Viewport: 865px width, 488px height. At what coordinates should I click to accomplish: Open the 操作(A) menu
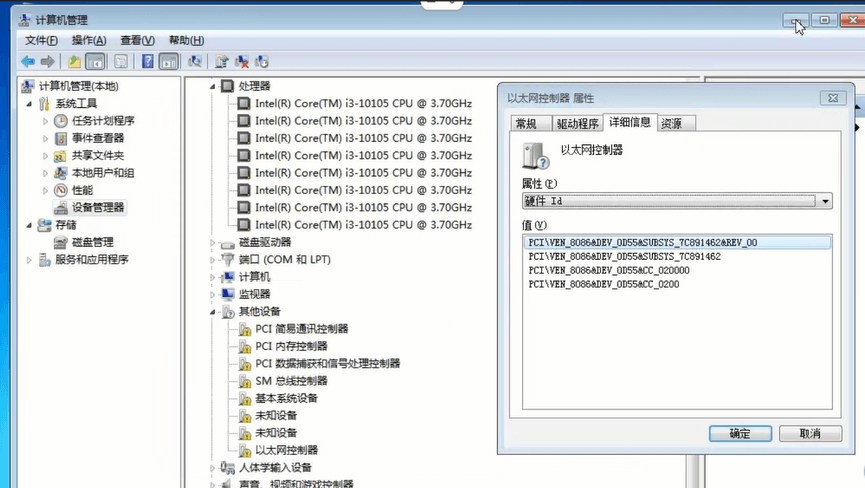pos(89,40)
